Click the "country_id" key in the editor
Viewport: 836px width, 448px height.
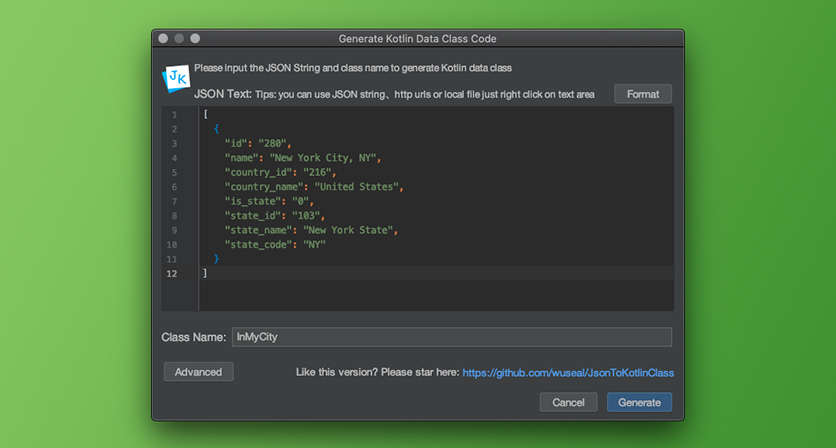pos(258,172)
